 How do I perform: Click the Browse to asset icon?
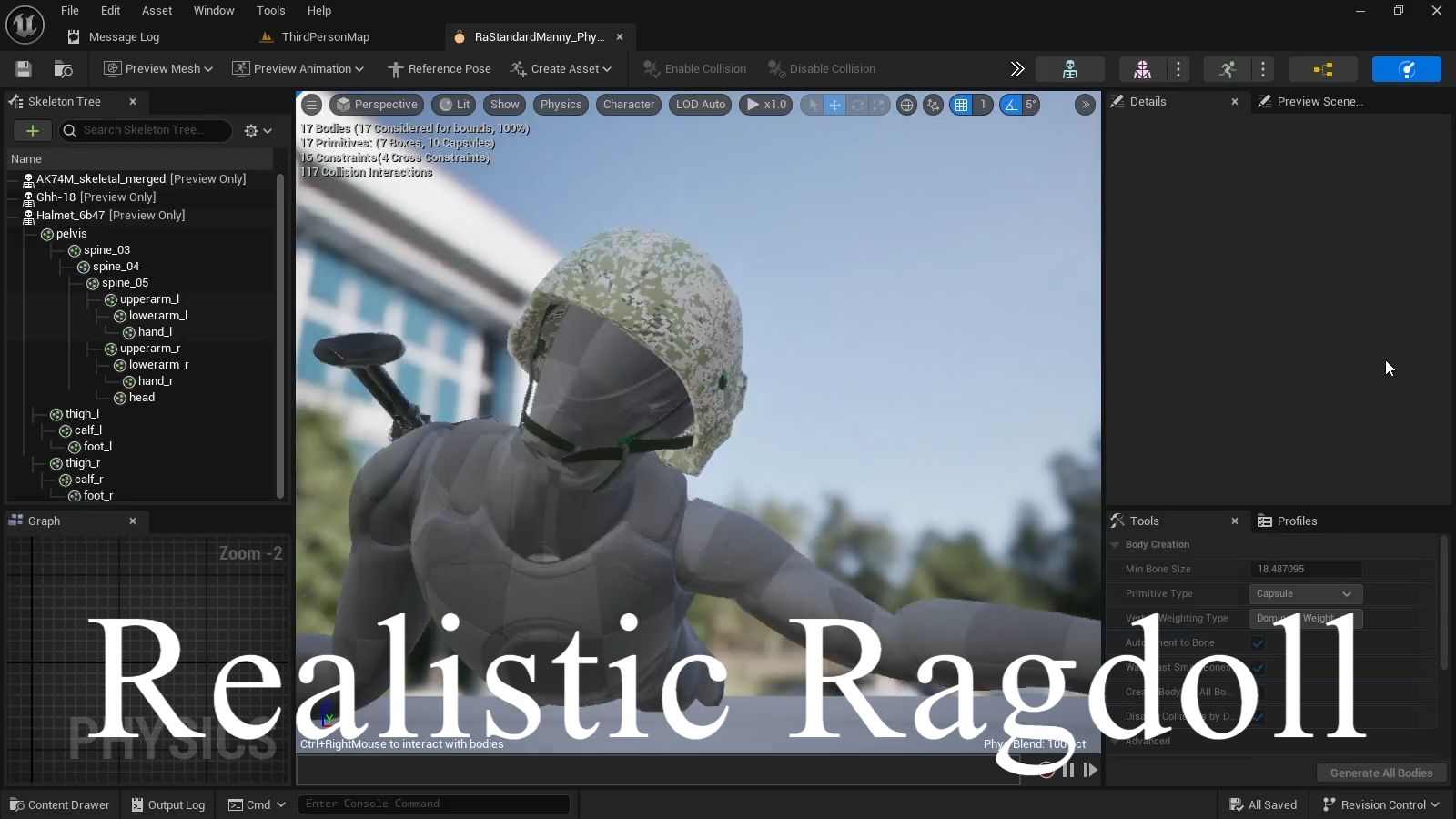pos(63,69)
